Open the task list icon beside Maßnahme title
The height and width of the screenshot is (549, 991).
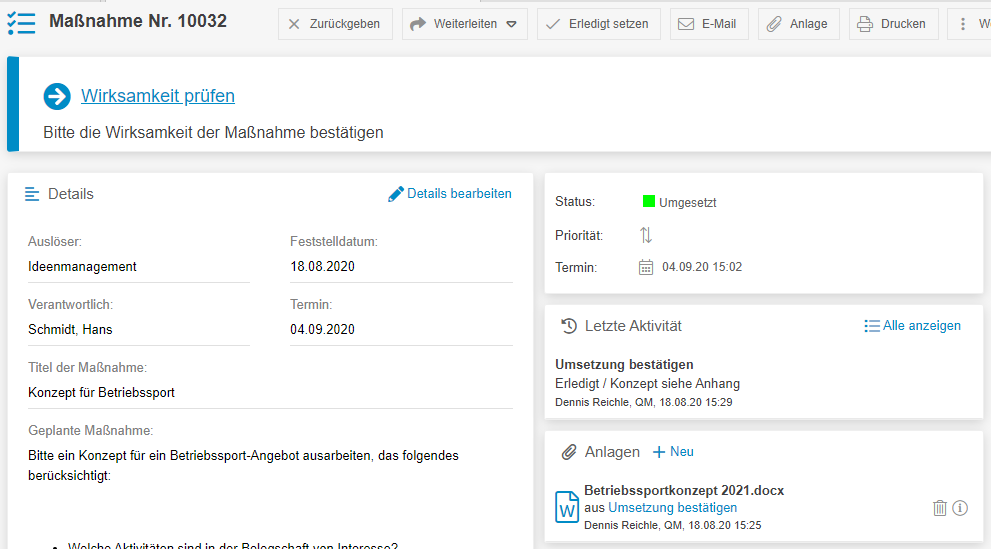(21, 23)
